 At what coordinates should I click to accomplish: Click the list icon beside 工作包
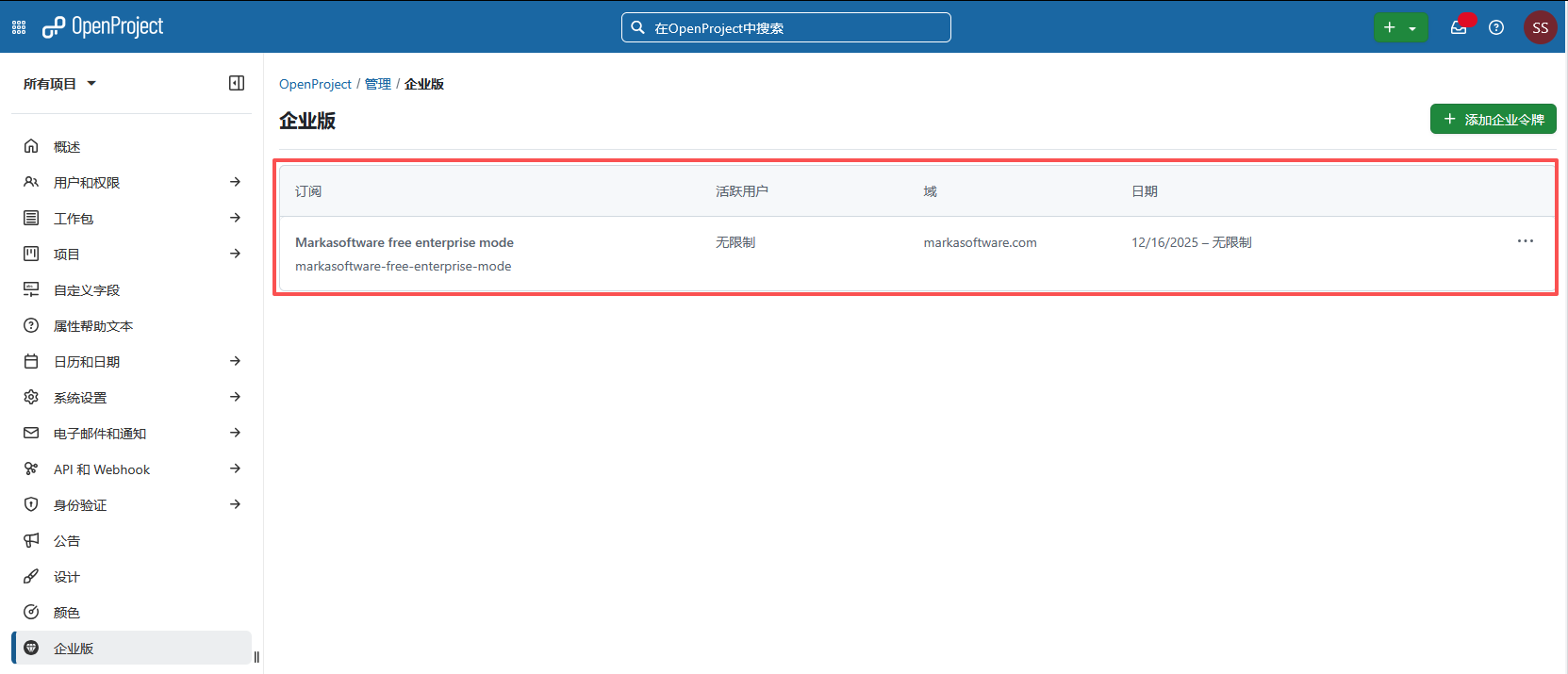31,218
